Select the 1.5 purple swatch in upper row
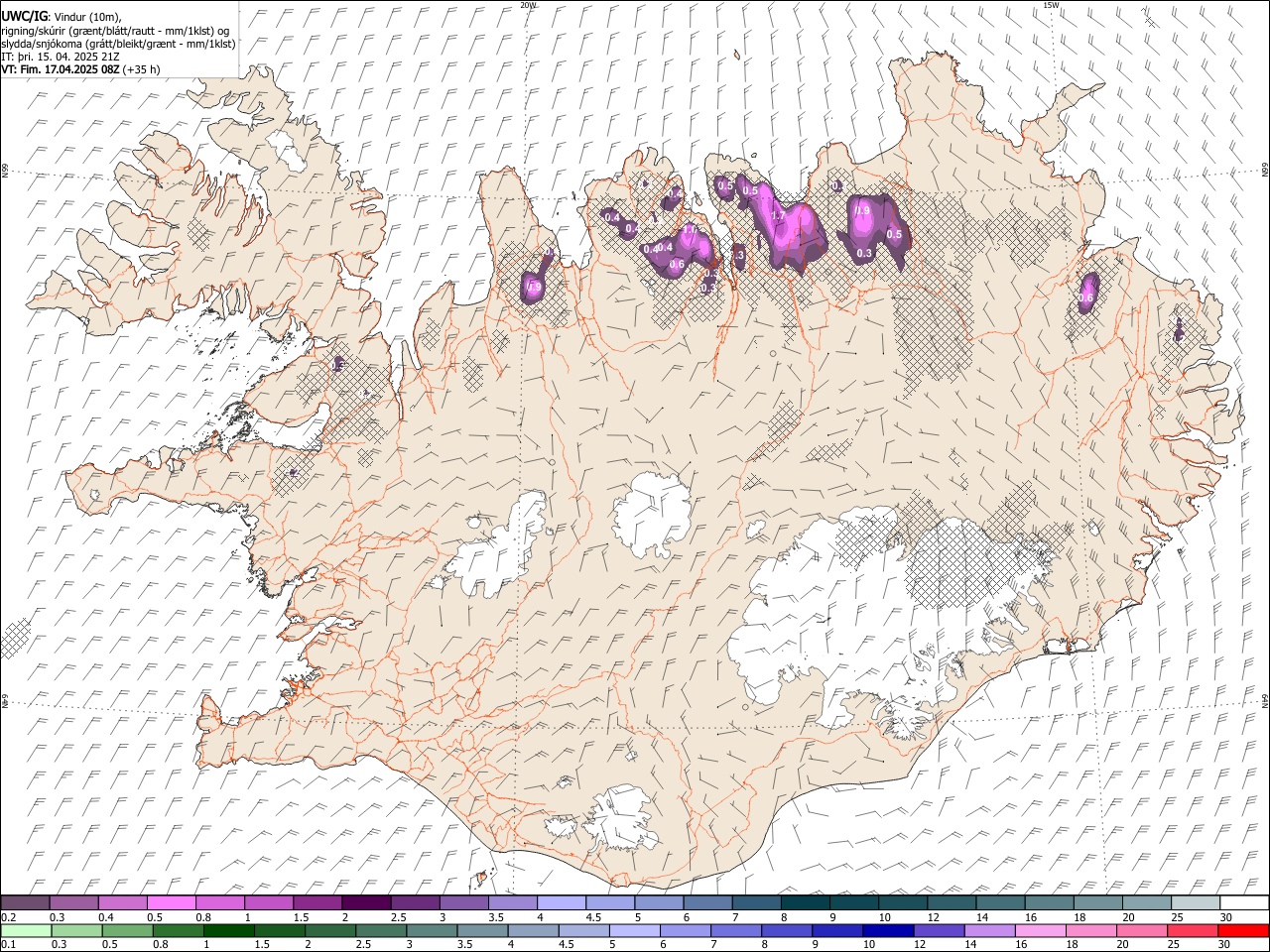1270x952 pixels. click(317, 902)
